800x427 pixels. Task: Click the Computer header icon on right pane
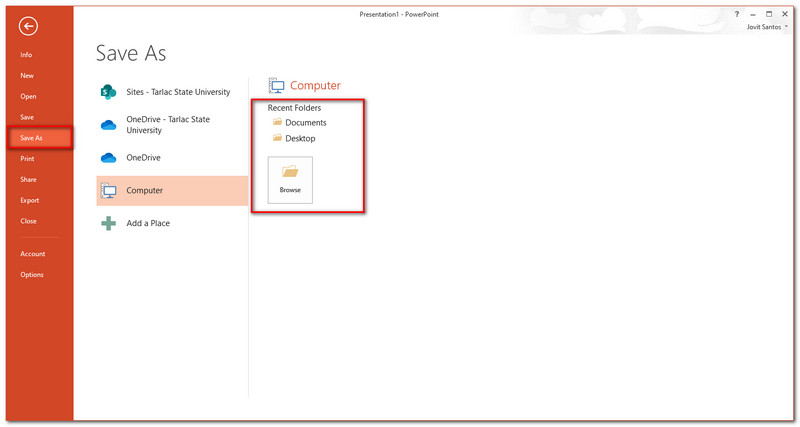(x=277, y=86)
